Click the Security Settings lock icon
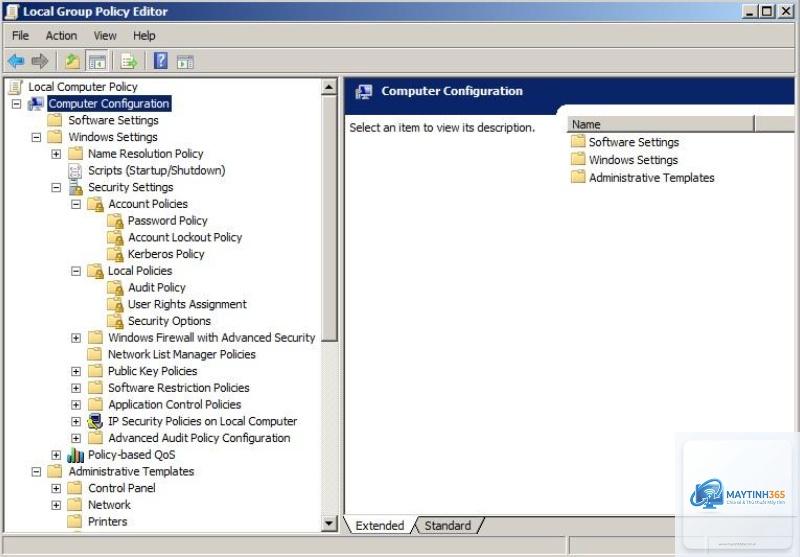 tap(76, 187)
